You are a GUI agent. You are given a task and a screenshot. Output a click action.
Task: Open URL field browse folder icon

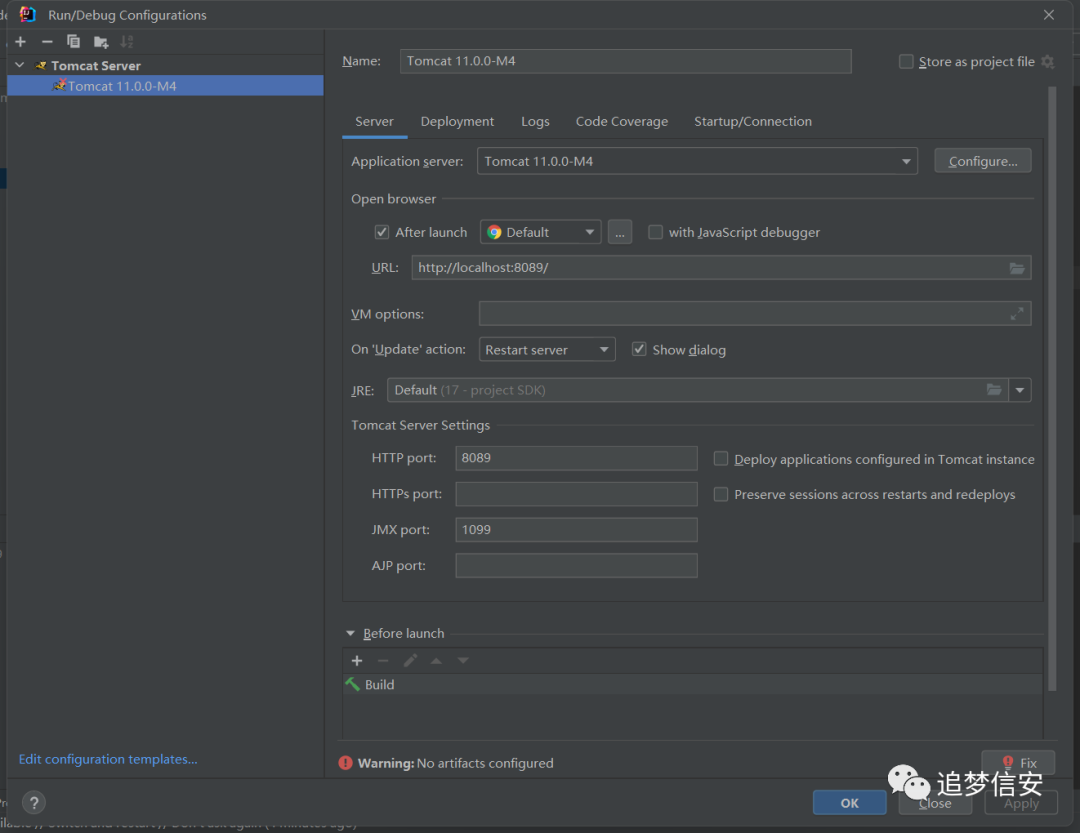(x=1017, y=268)
